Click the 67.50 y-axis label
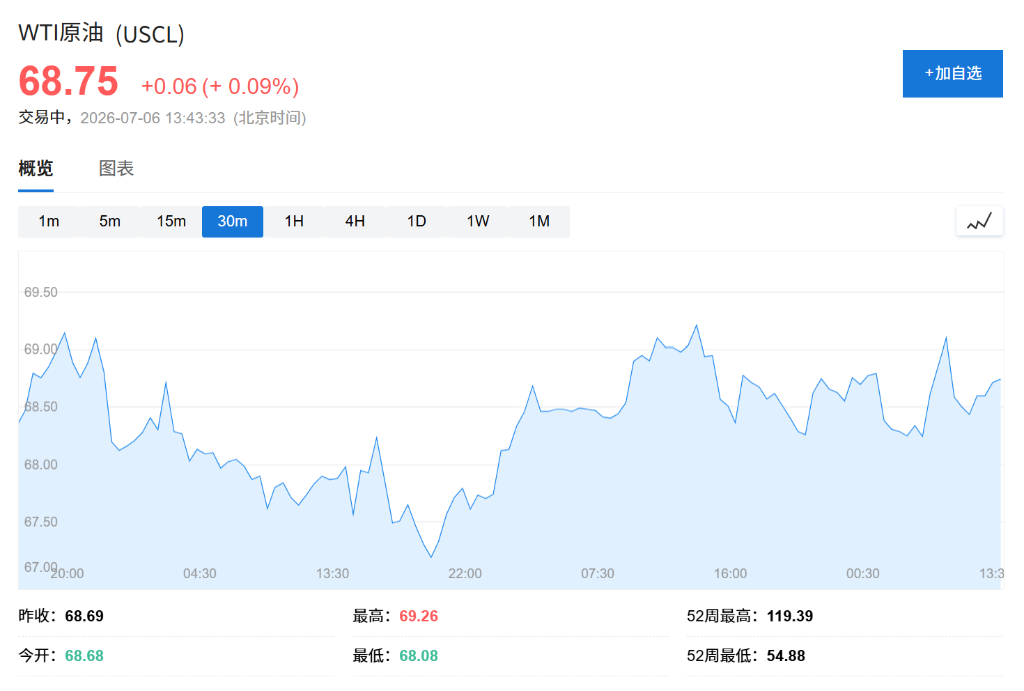The image size is (1024, 691). [40, 522]
